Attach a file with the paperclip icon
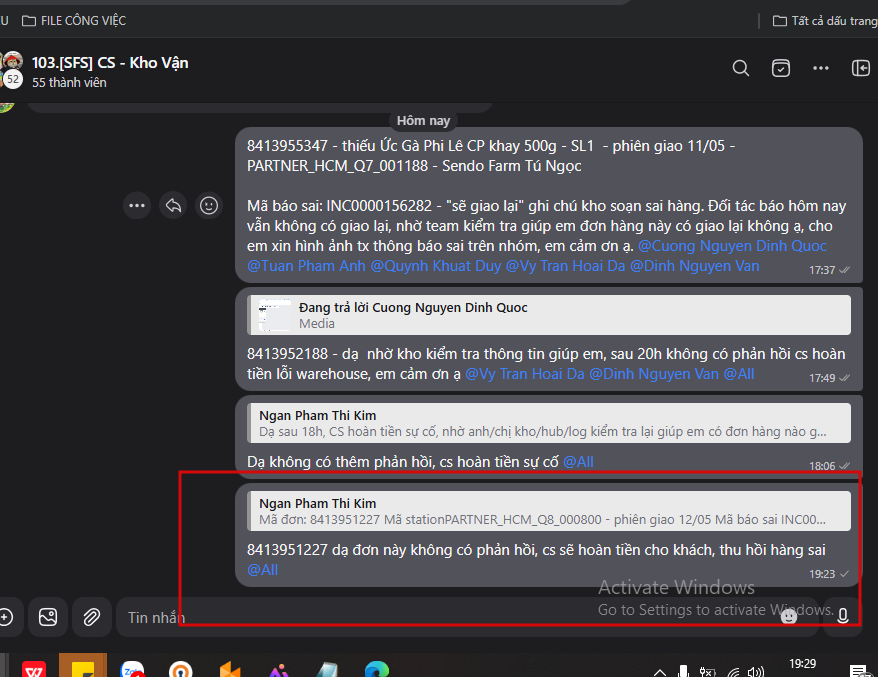The height and width of the screenshot is (677, 878). click(x=91, y=617)
